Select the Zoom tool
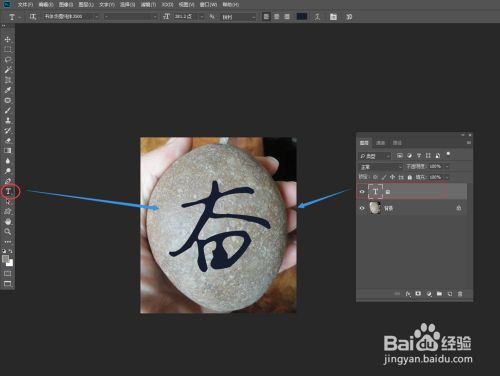The height and width of the screenshot is (376, 500). [x=8, y=231]
